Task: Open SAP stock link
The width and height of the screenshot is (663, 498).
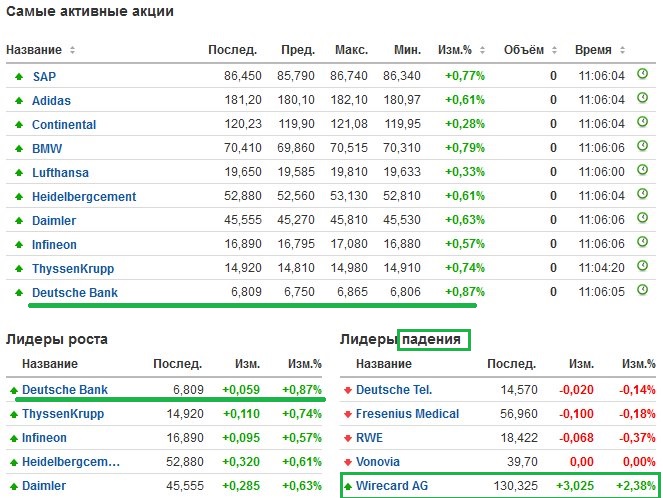Action: pyautogui.click(x=44, y=77)
